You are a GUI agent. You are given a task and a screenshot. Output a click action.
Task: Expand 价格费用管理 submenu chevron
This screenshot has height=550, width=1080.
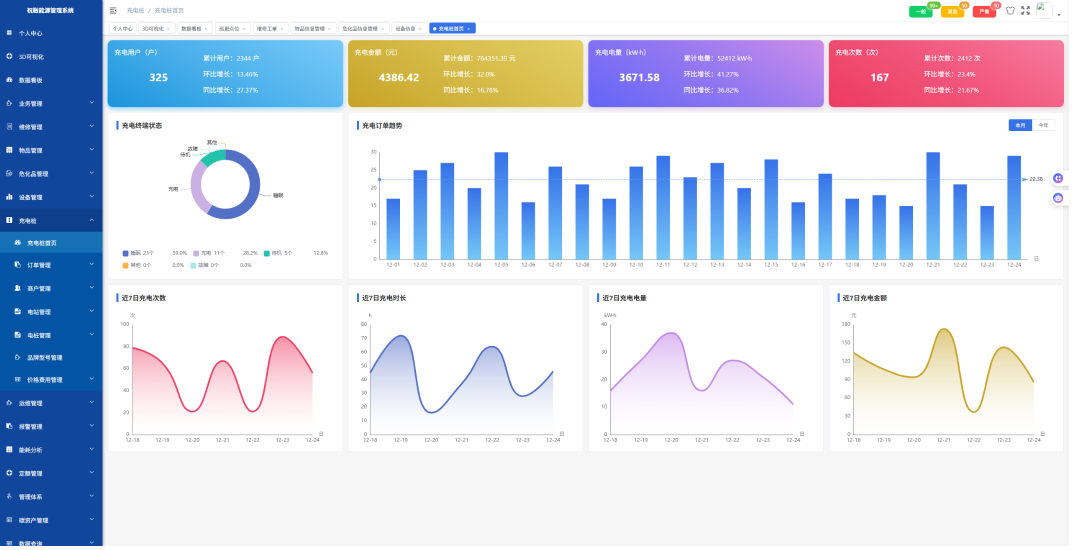[x=92, y=379]
